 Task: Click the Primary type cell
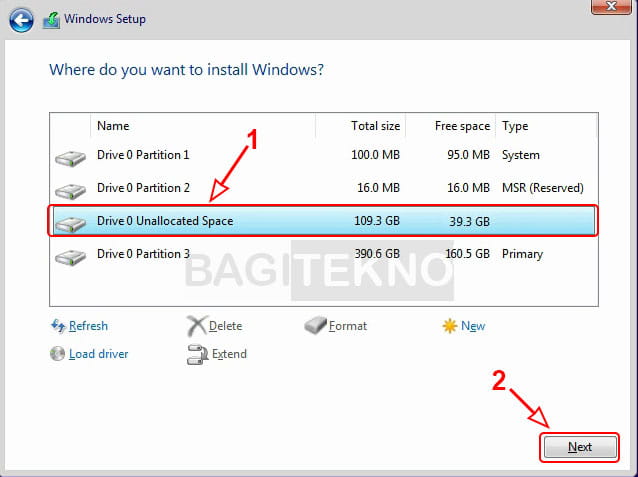(522, 254)
